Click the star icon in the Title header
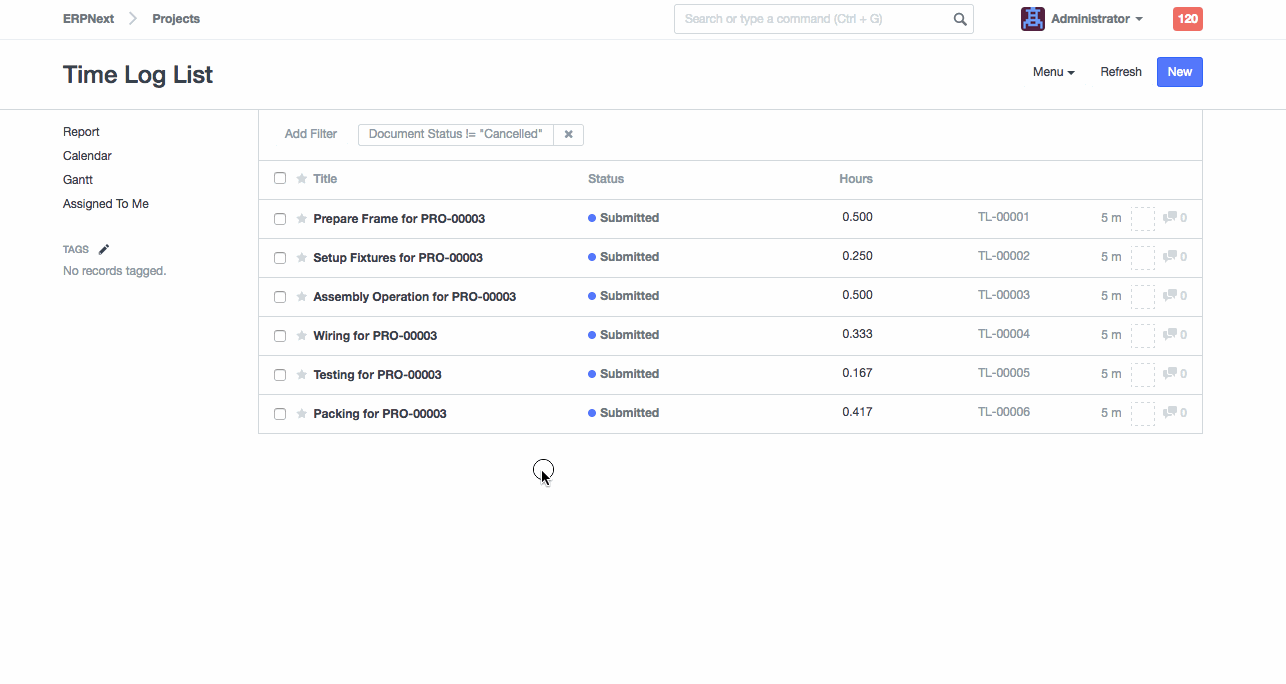Screen dimensions: 1286x684 301,179
